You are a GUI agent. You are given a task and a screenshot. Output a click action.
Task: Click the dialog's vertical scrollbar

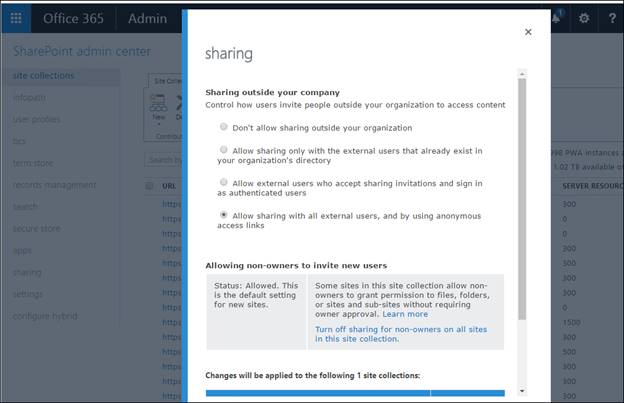point(522,200)
